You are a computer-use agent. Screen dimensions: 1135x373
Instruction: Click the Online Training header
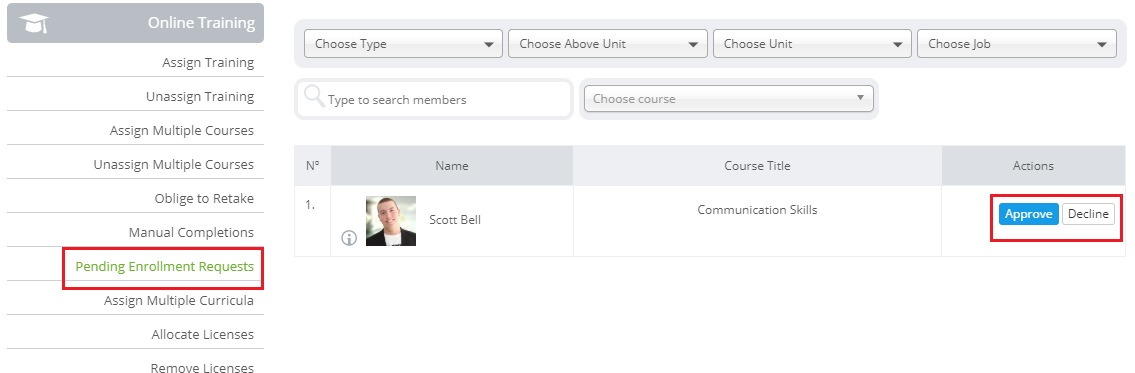(x=135, y=23)
